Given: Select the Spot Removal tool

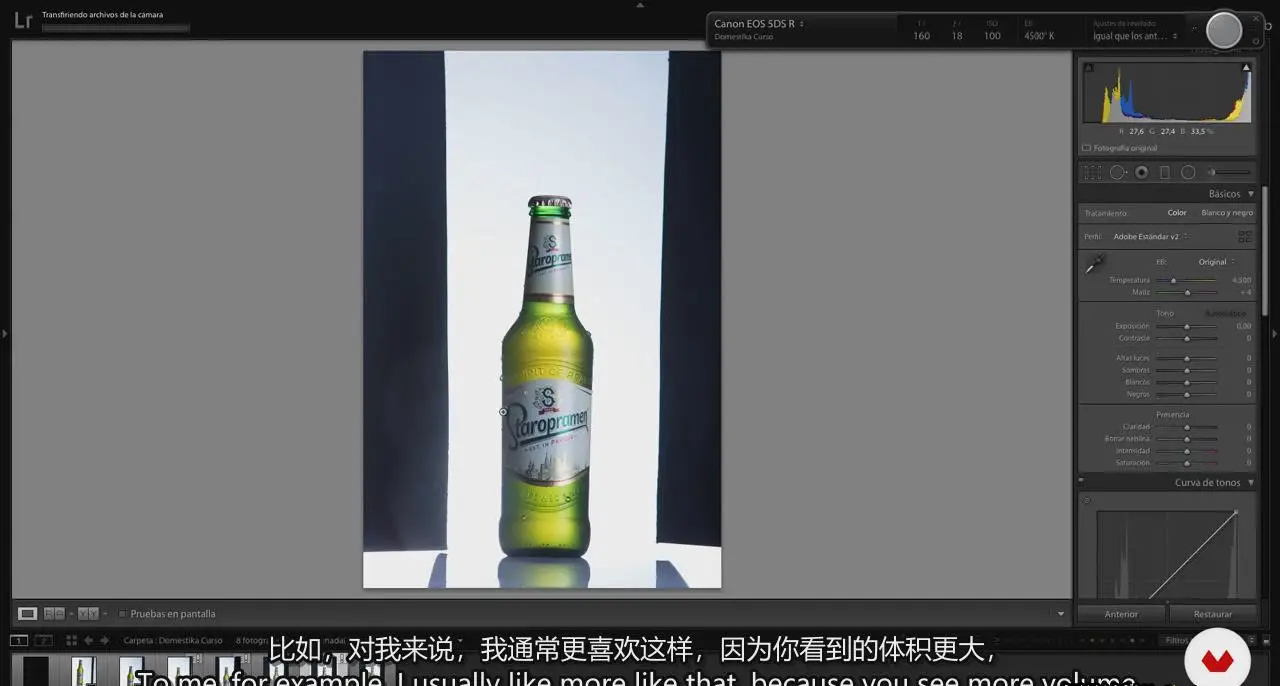Looking at the screenshot, I should (1117, 173).
